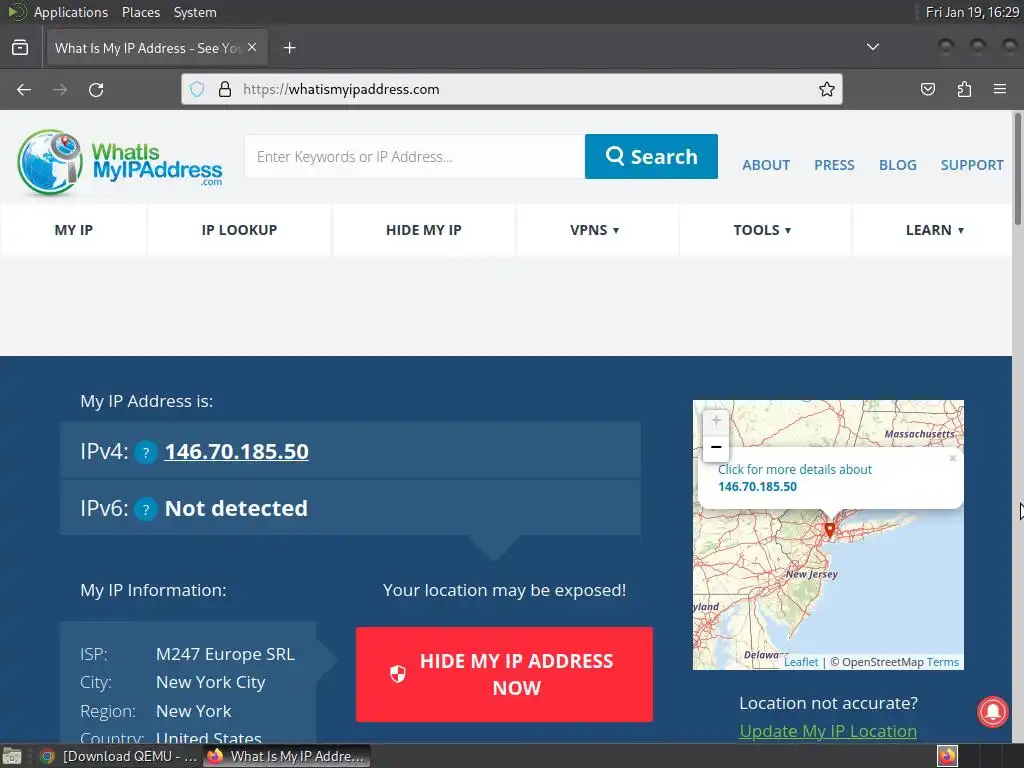Open the MY IP navigation item
Screen dimensions: 1024x768
pos(74,230)
